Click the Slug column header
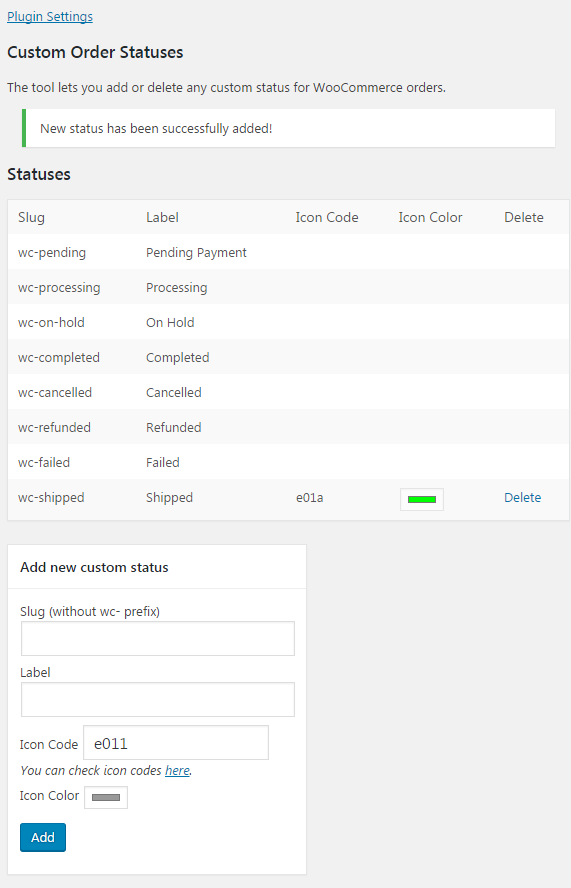 coord(31,217)
